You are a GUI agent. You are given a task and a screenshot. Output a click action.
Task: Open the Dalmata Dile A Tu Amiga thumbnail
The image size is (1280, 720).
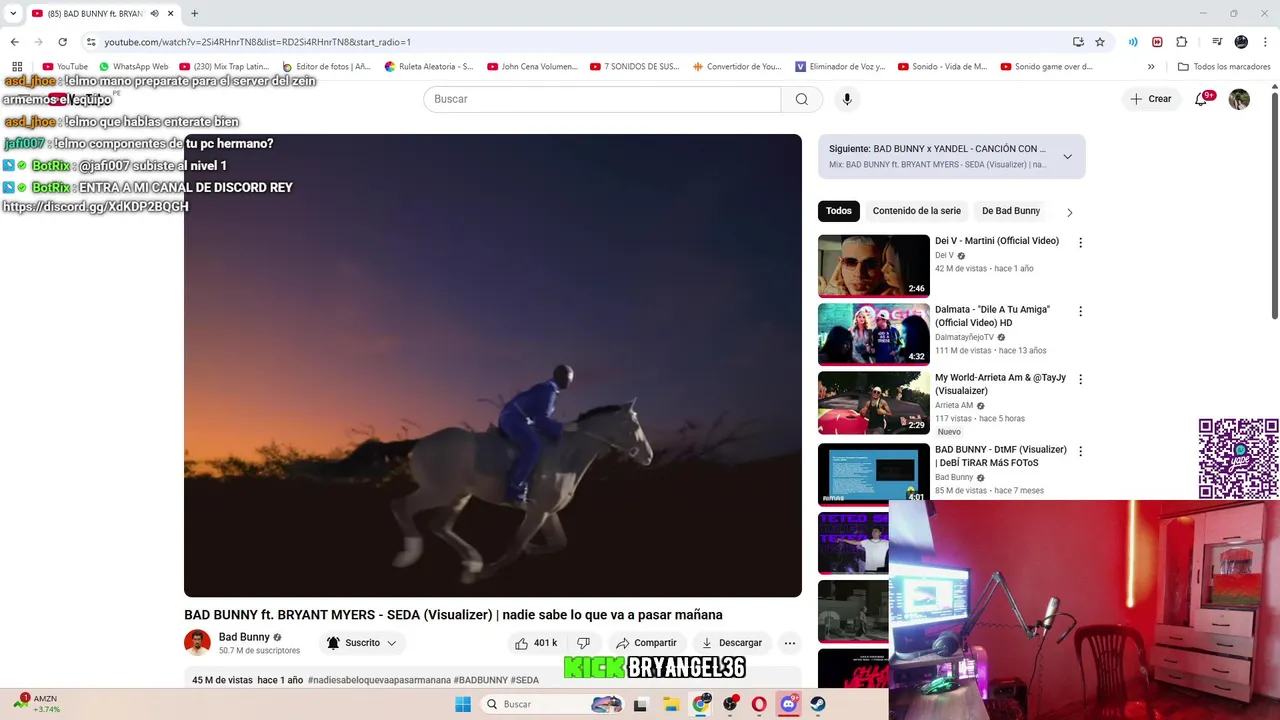(x=874, y=334)
